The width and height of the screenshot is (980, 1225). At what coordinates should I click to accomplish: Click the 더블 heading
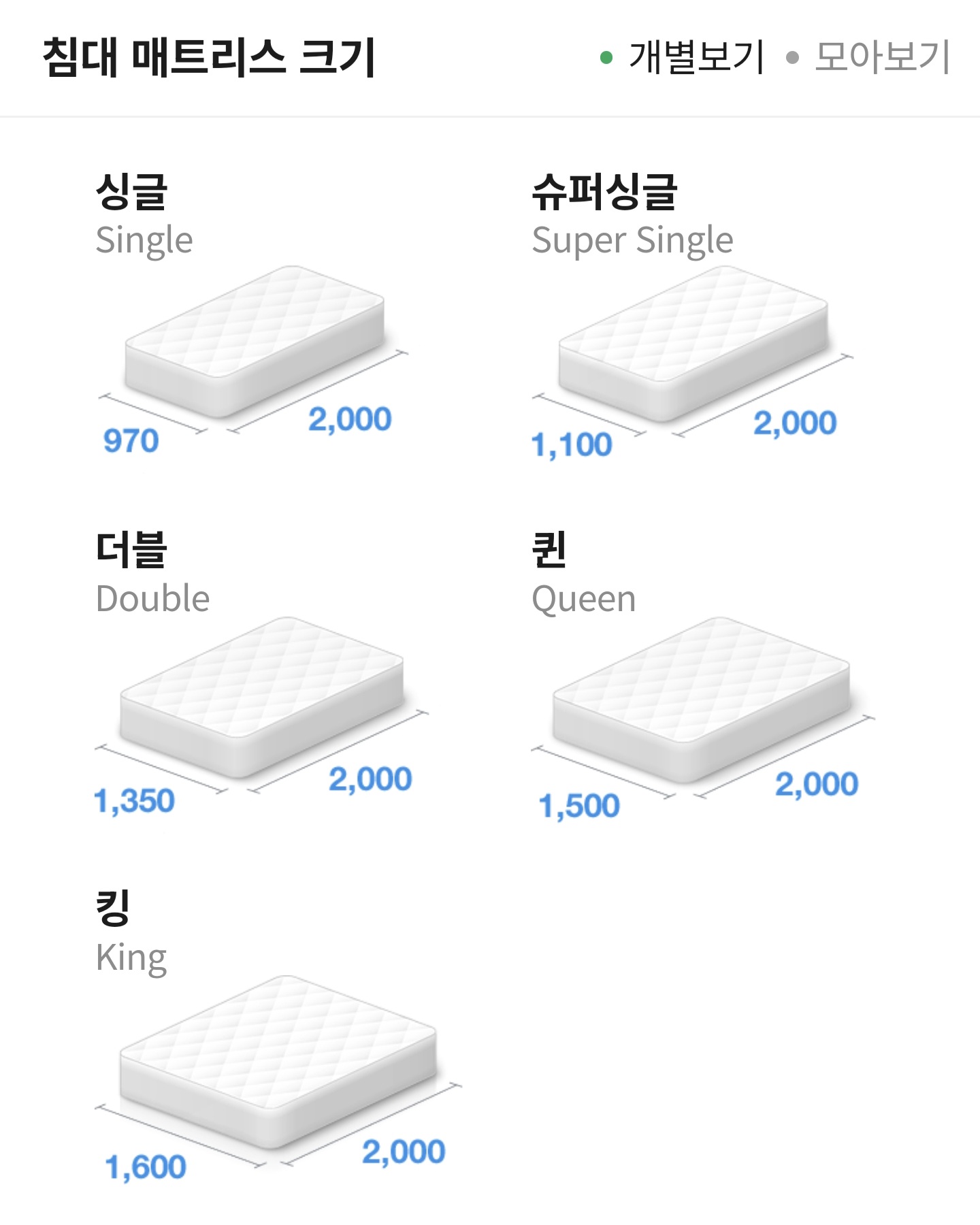[131, 550]
